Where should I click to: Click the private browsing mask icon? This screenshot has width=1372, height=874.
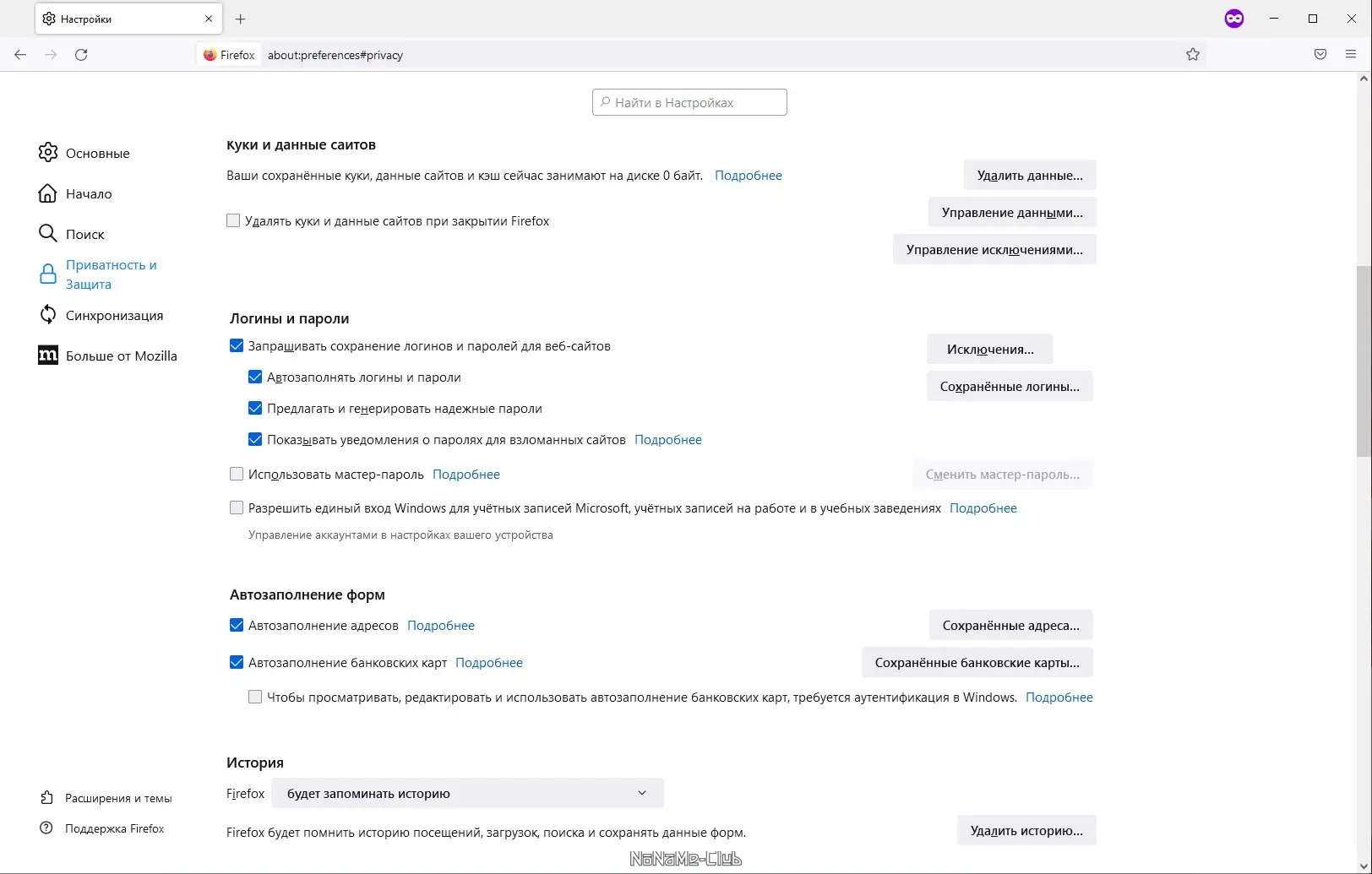point(1234,19)
